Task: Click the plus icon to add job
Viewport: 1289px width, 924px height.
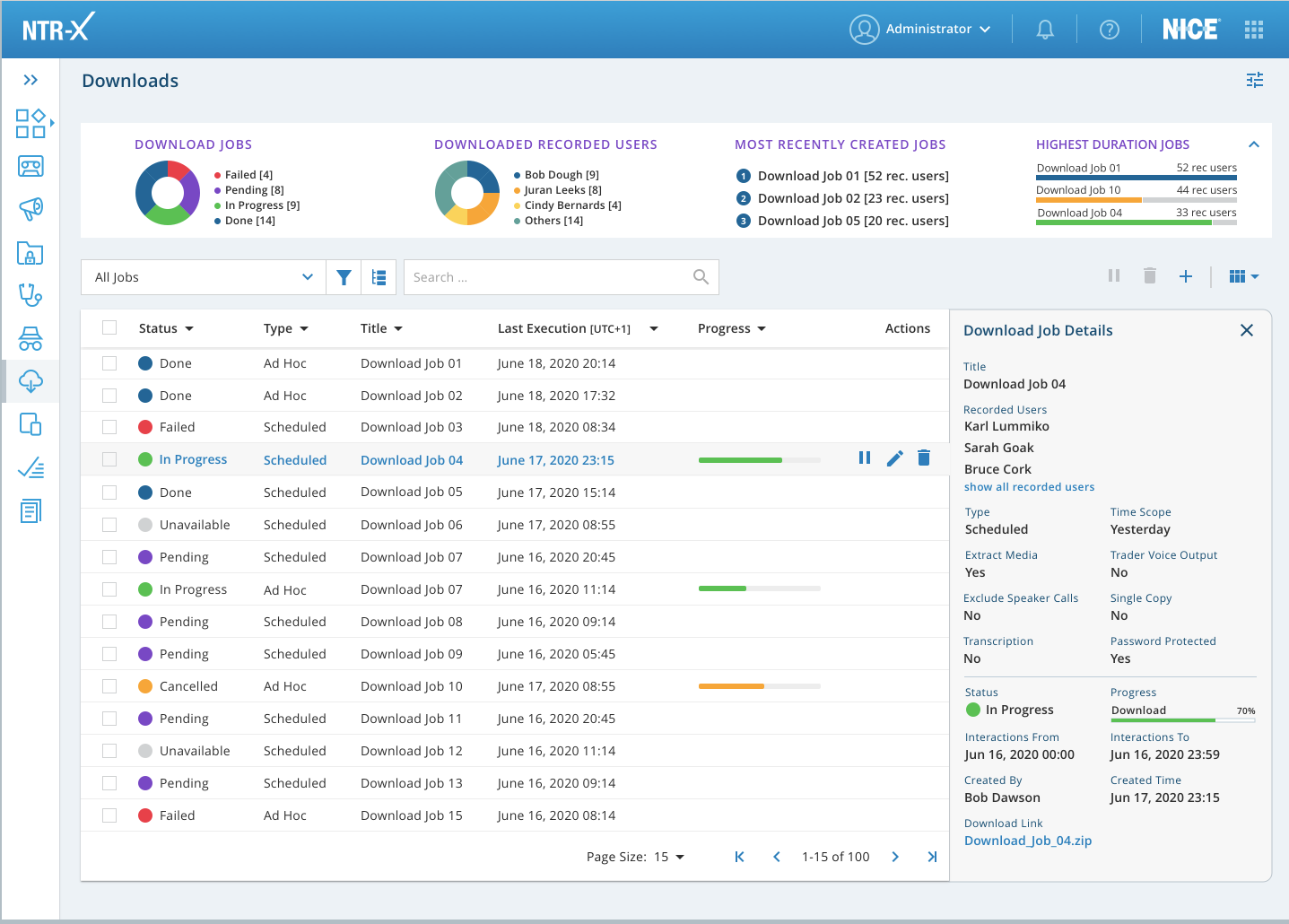Action: (1185, 276)
